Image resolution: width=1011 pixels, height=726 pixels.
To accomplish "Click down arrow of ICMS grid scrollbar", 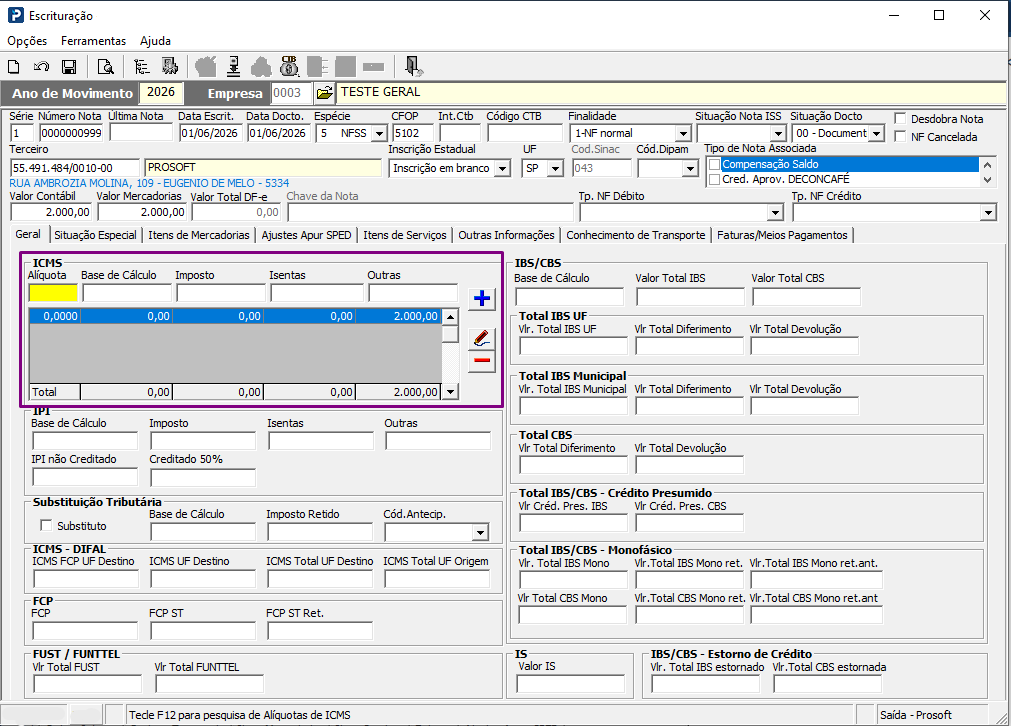I will [451, 391].
